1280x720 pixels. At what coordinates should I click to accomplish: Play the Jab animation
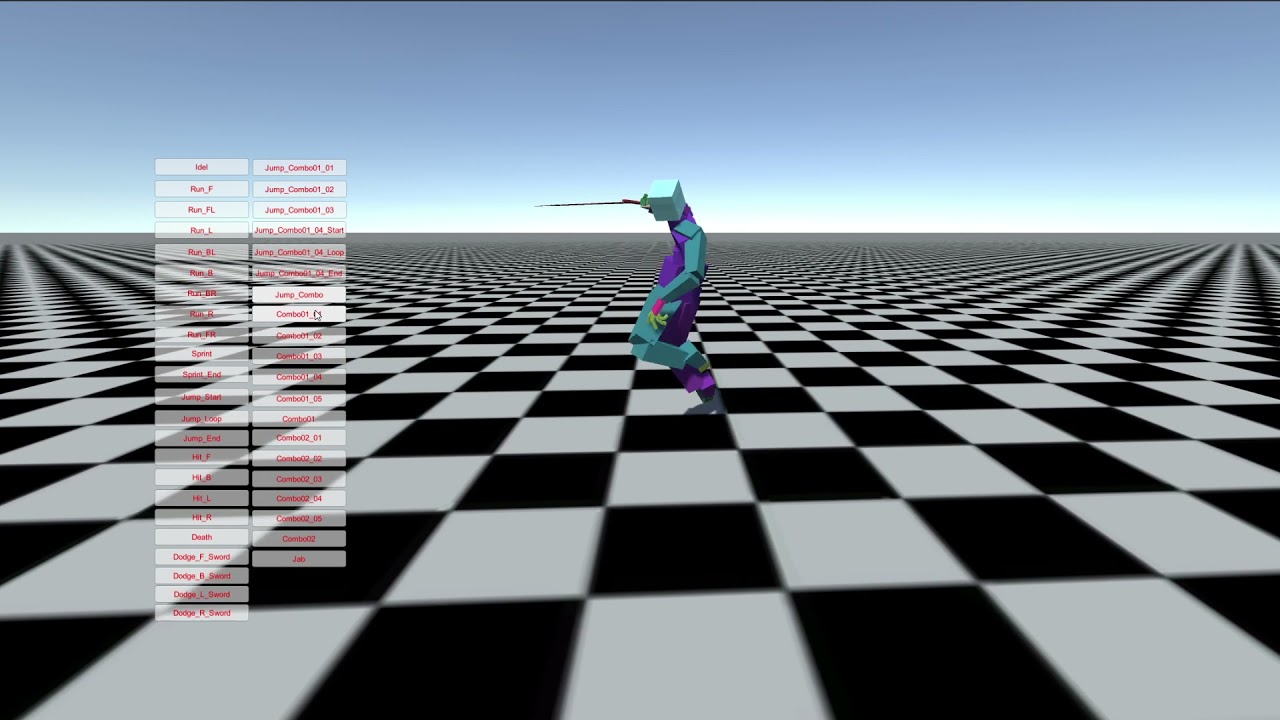[x=299, y=559]
